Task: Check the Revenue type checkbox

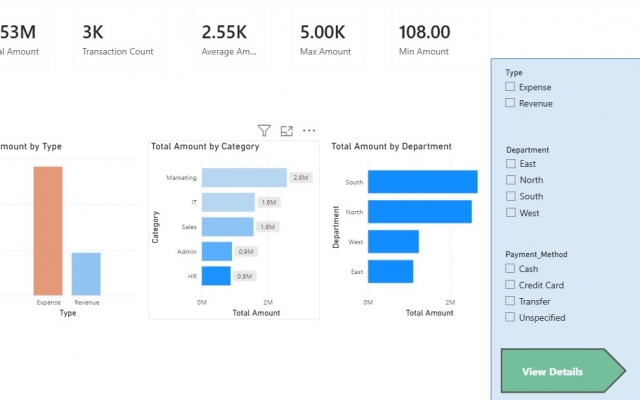Action: coord(510,103)
